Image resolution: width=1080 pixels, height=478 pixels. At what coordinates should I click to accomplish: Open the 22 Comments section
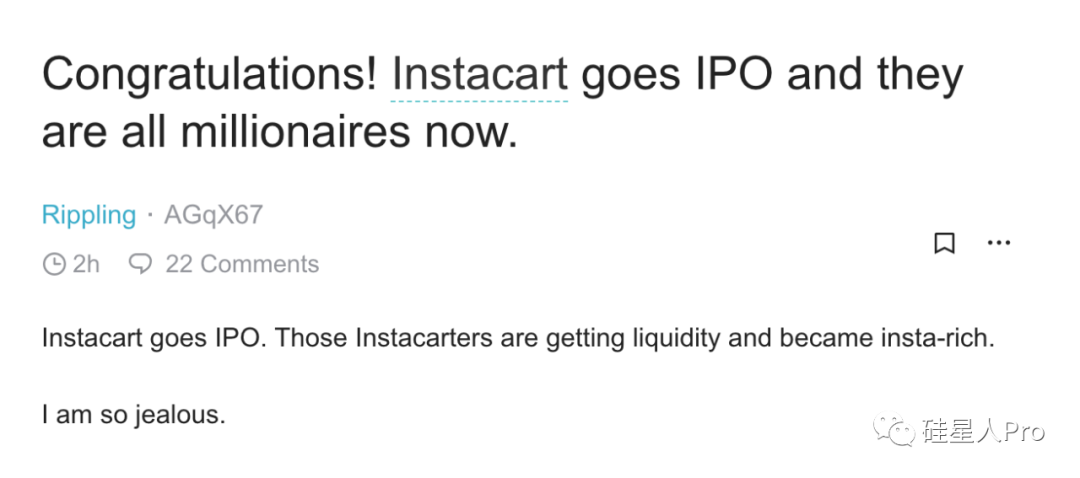click(242, 264)
